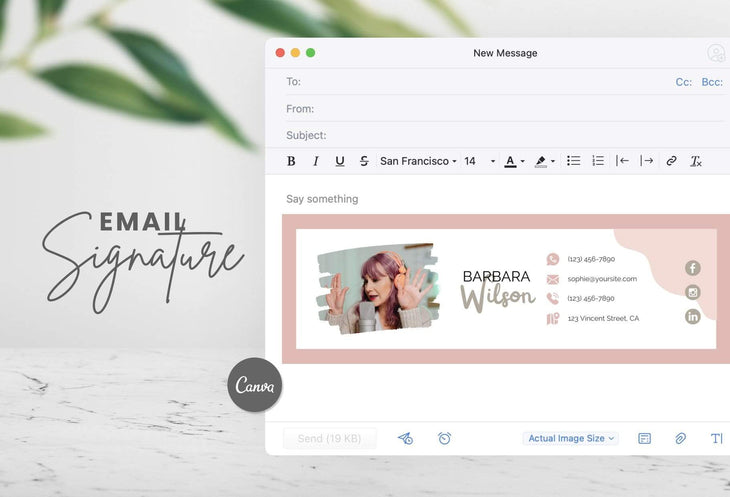Insert a bulleted list
Image resolution: width=730 pixels, height=497 pixels.
[x=574, y=161]
